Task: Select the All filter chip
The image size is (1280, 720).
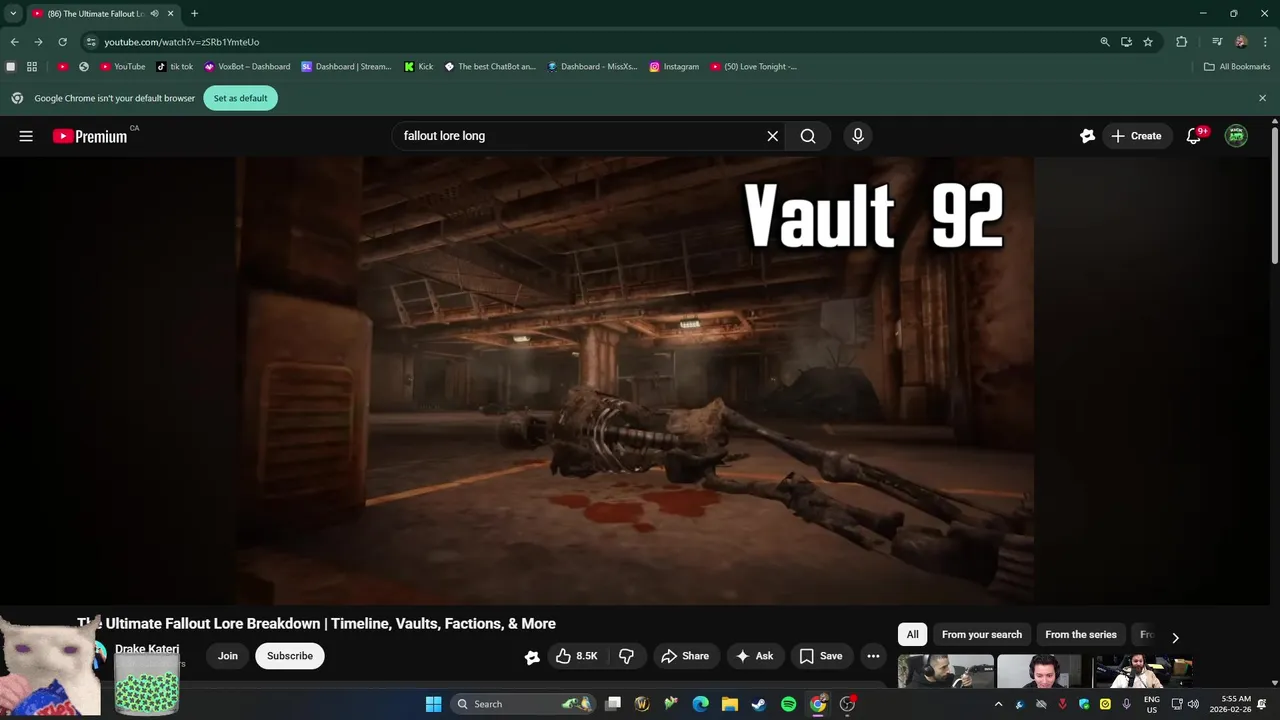Action: 912,634
